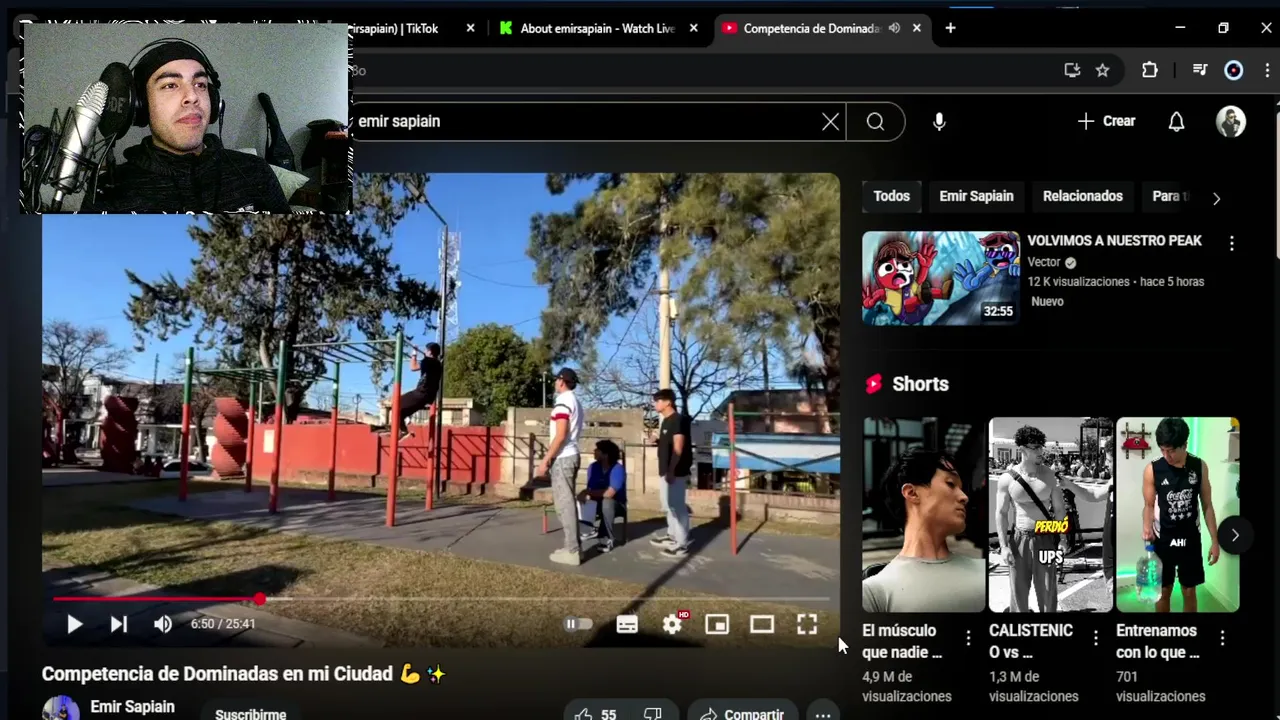Viewport: 1280px width, 720px height.
Task: Click the Suscribirme button
Action: click(251, 714)
